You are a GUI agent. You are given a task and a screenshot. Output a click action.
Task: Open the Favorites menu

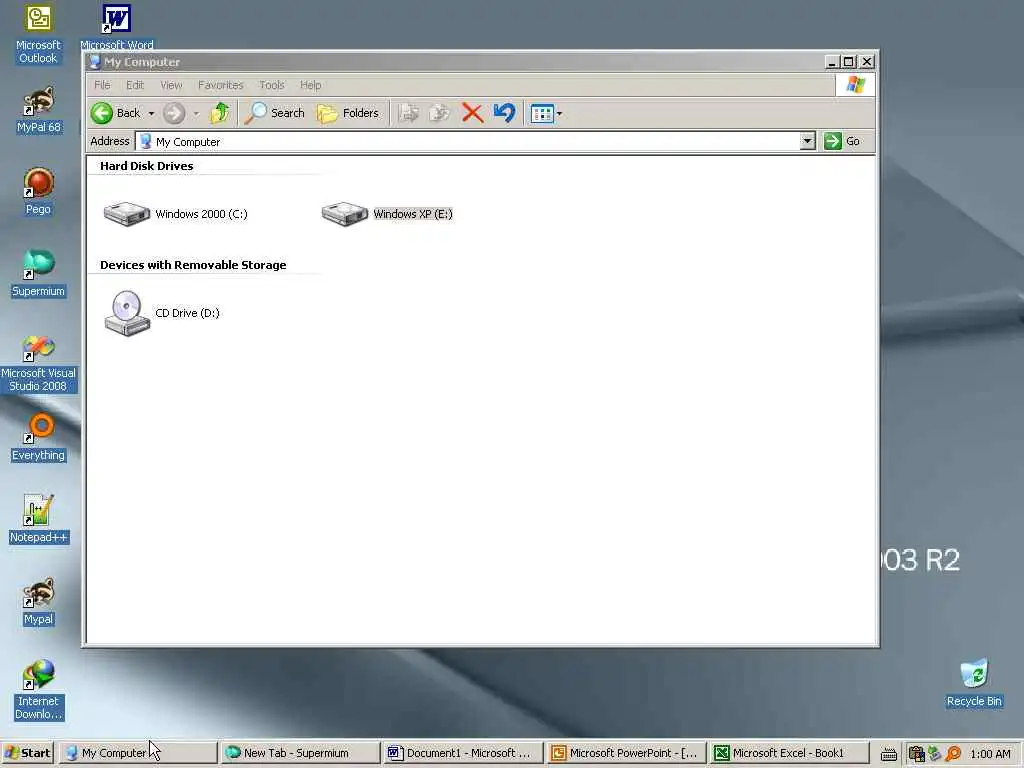(x=220, y=85)
